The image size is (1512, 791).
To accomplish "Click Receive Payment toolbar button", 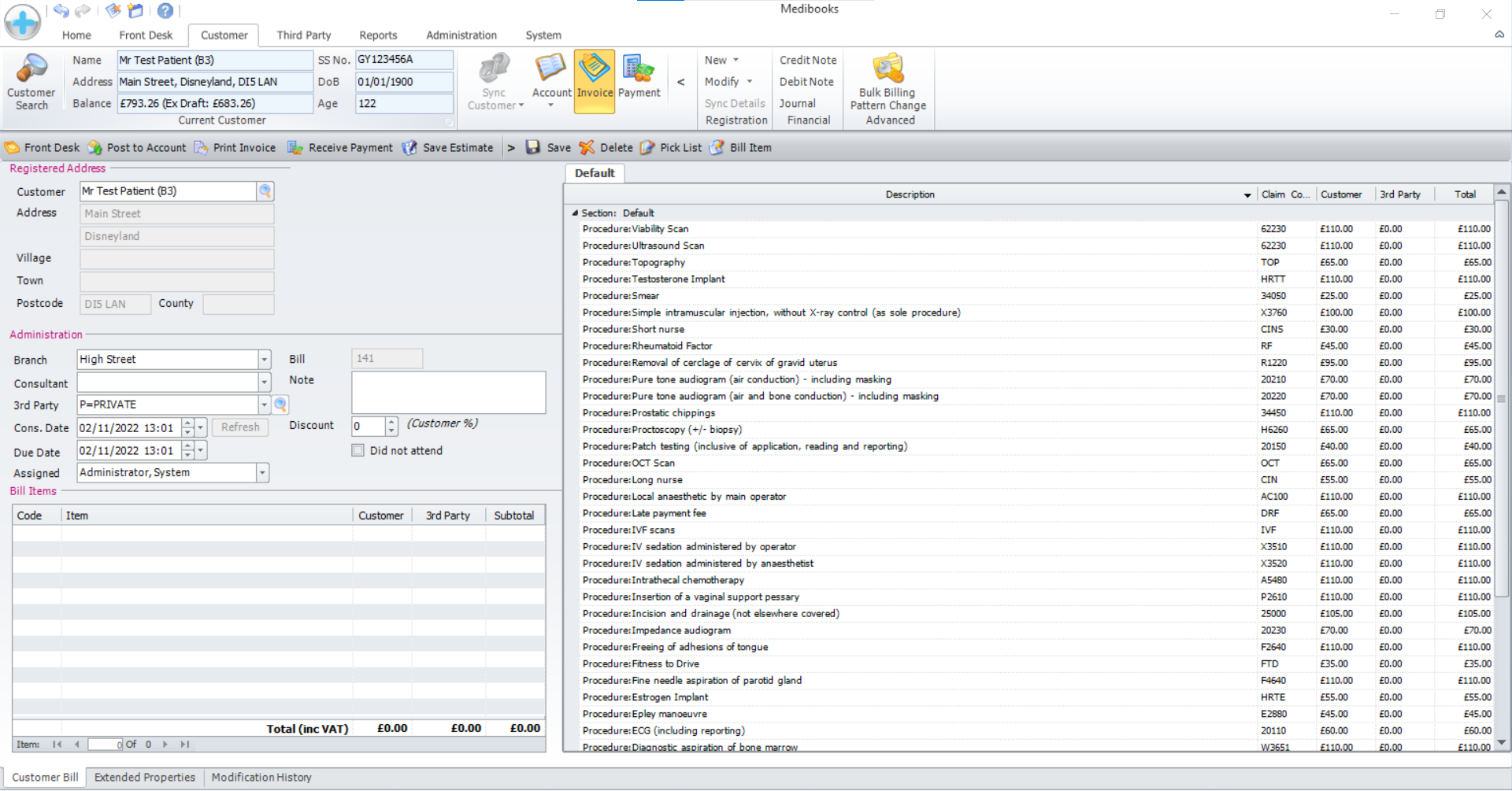I will pyautogui.click(x=340, y=148).
